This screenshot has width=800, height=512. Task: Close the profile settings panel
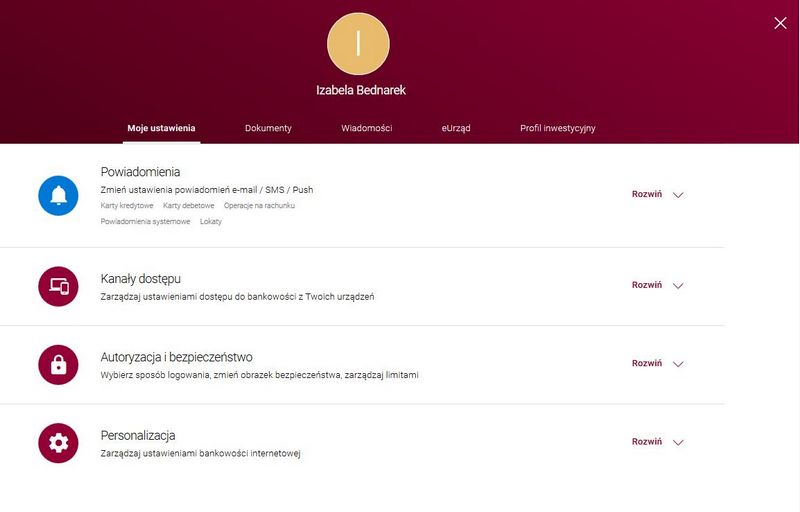(780, 23)
